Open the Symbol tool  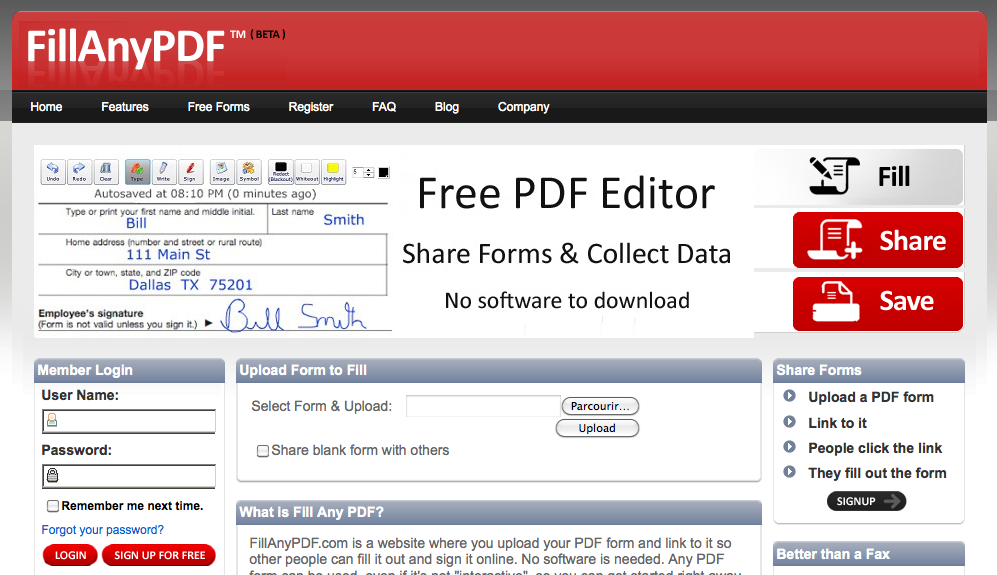click(249, 172)
